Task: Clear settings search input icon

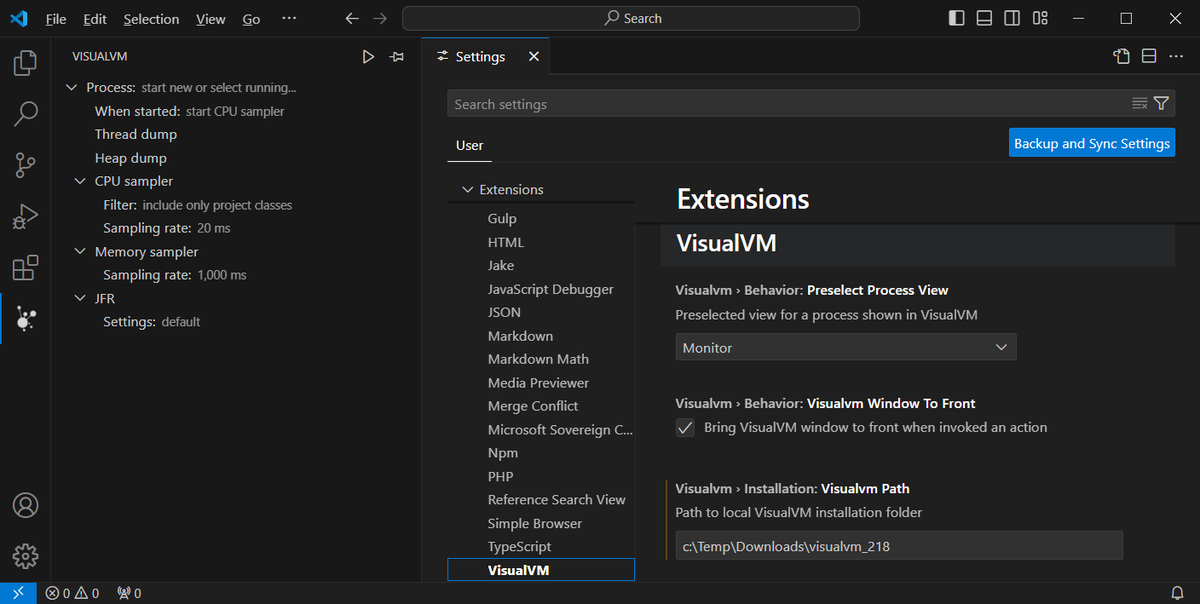Action: 1139,103
